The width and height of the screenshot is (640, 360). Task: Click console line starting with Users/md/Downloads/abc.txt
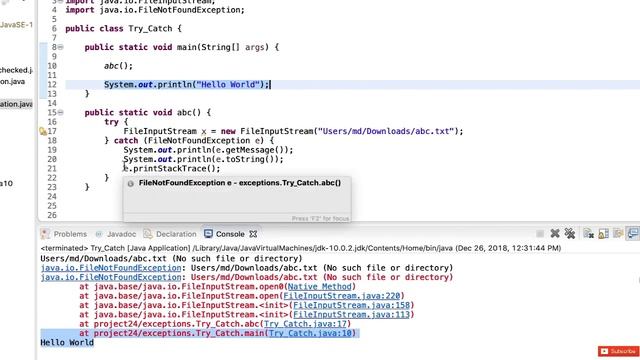click(171, 258)
